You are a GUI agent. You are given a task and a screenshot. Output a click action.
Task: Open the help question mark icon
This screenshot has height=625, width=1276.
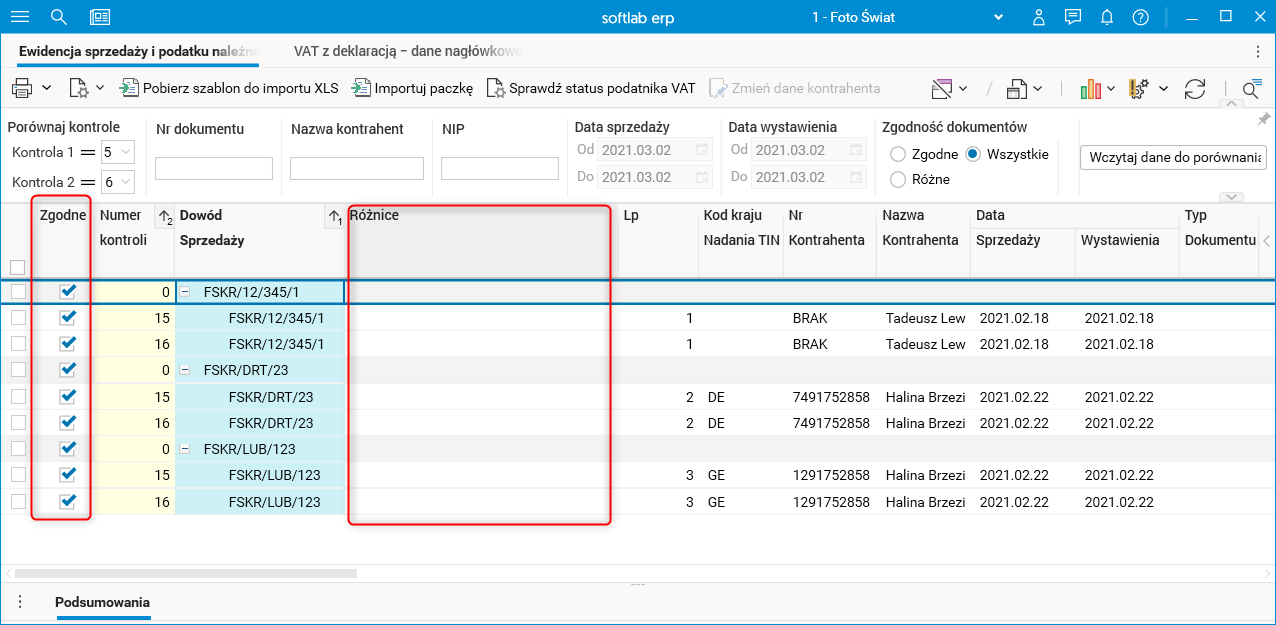(1140, 17)
